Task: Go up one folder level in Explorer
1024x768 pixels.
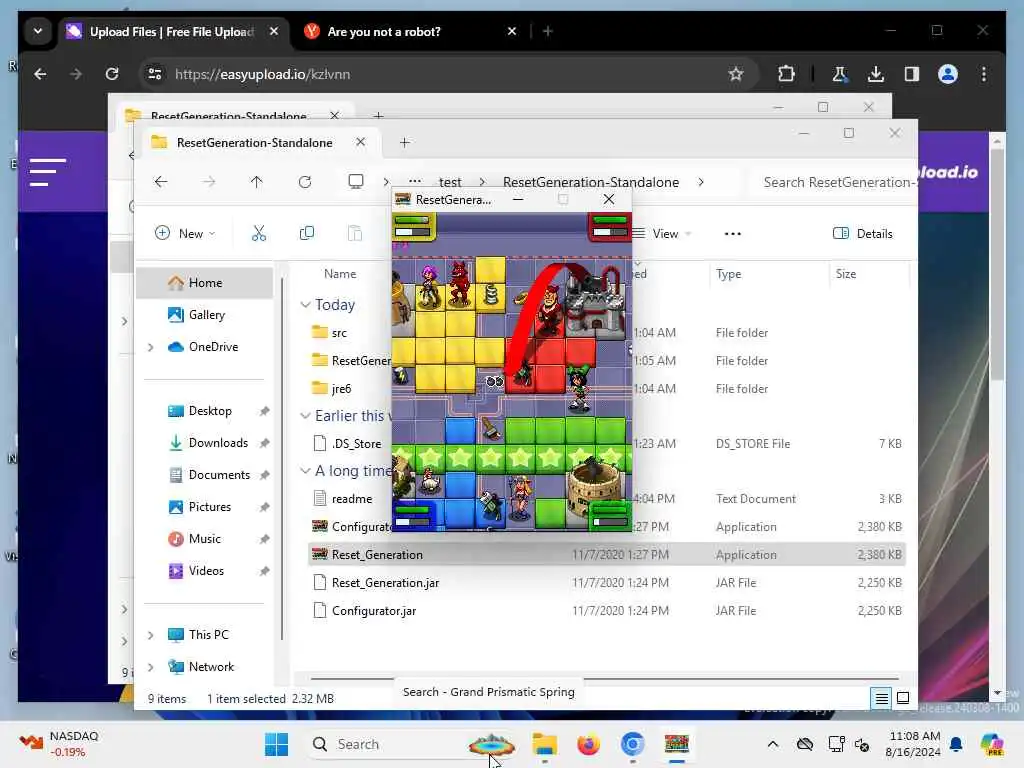Action: (x=257, y=182)
